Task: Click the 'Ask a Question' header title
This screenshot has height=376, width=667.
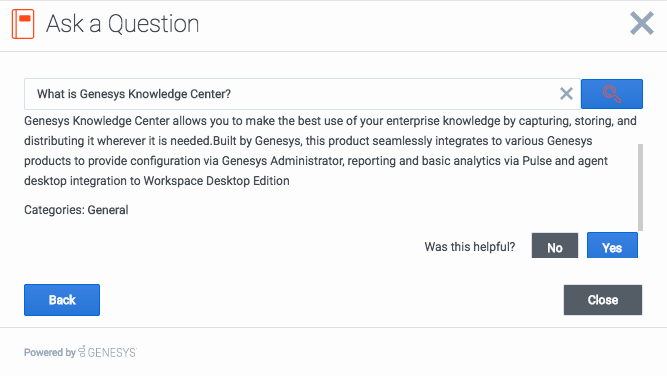Action: (123, 24)
